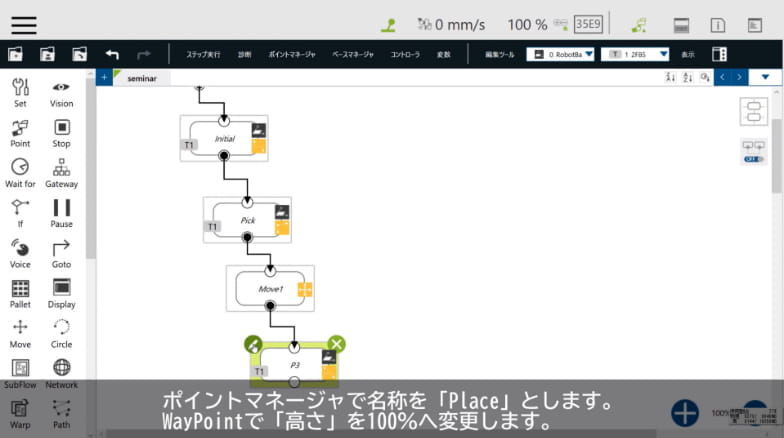Click the 35E9 robot ID box

coord(588,24)
